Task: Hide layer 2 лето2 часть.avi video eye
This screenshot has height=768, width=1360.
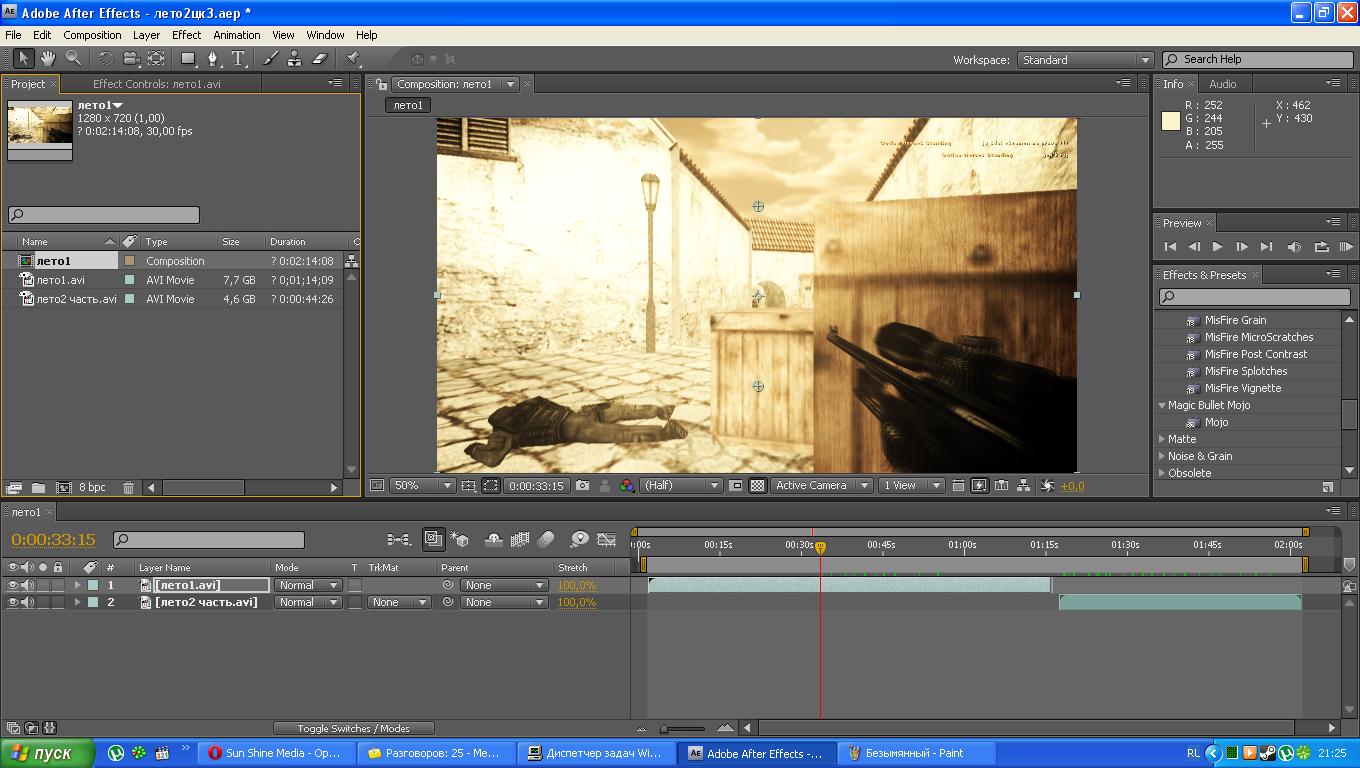Action: click(x=13, y=602)
